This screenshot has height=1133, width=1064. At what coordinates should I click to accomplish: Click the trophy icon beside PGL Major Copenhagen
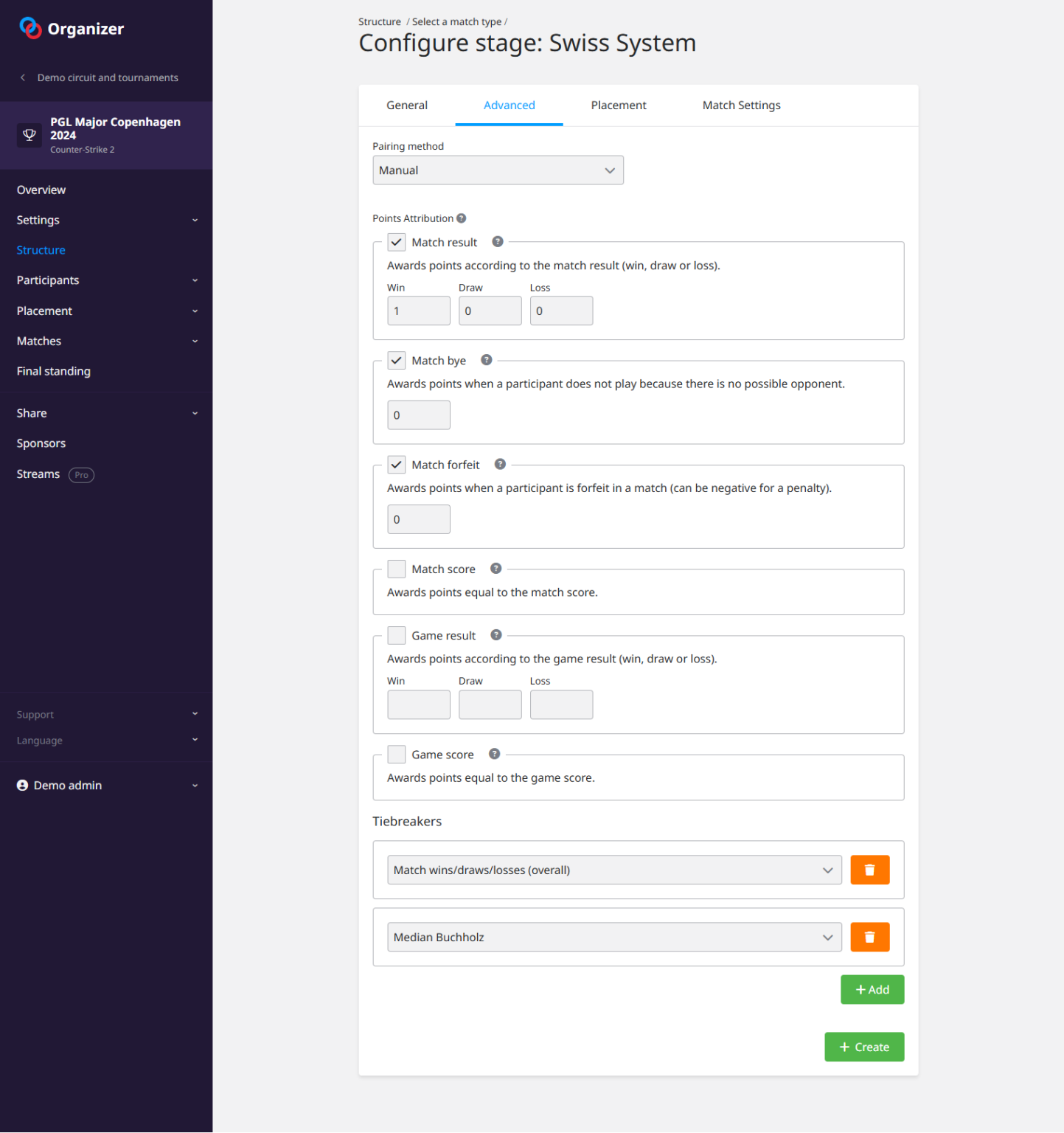tap(29, 135)
